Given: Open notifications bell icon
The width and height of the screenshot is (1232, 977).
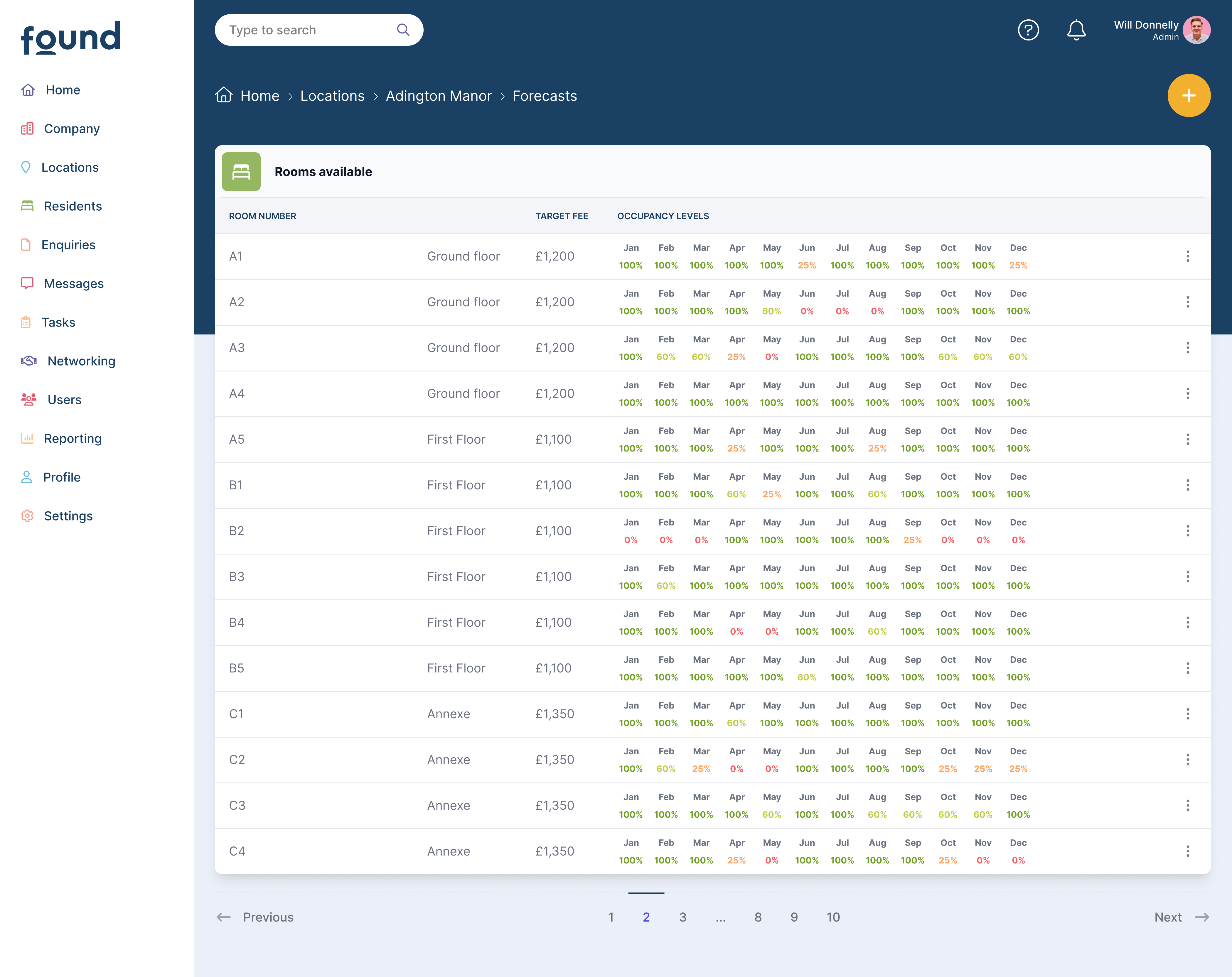Looking at the screenshot, I should tap(1076, 30).
